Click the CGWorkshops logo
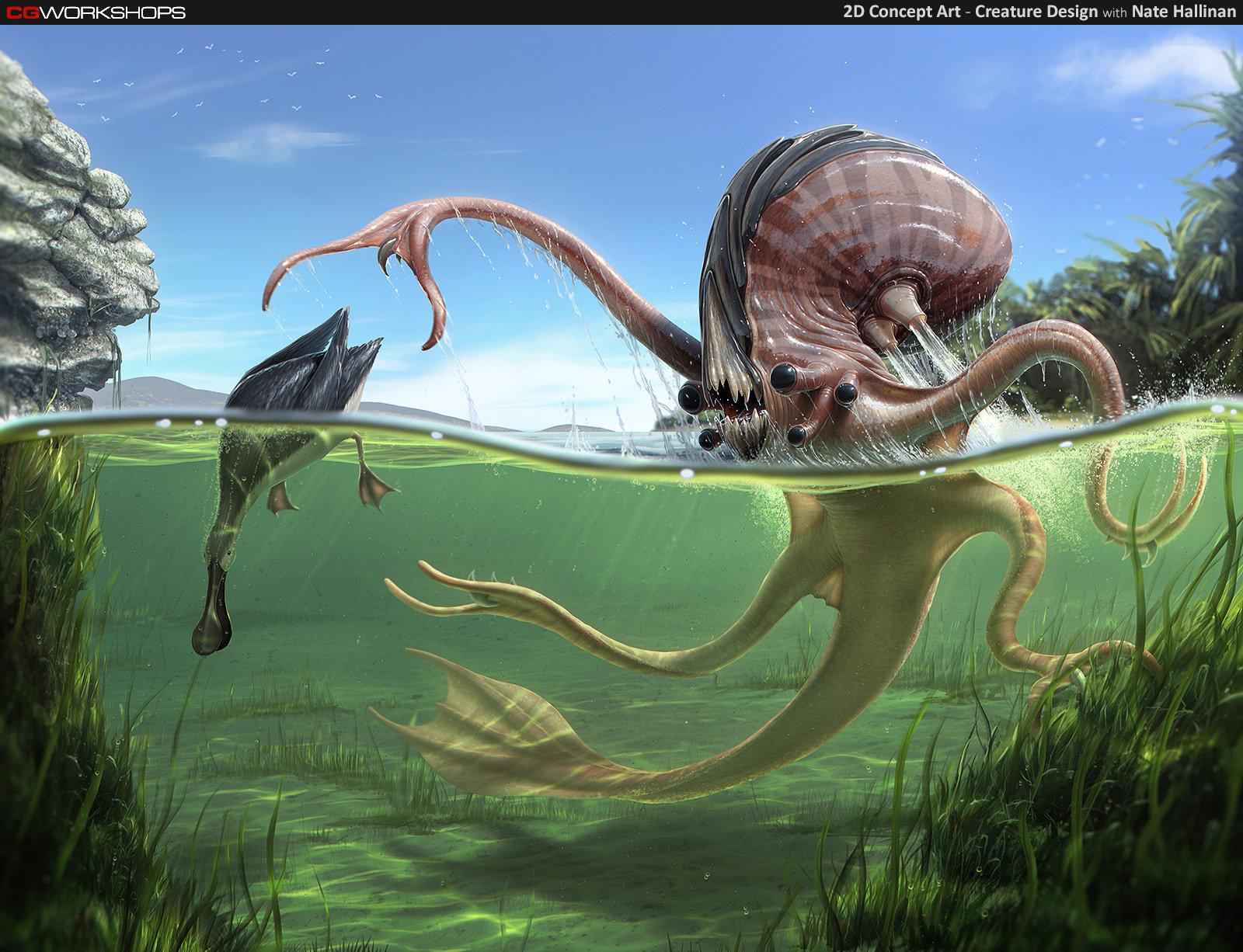1243x952 pixels. tap(96, 12)
